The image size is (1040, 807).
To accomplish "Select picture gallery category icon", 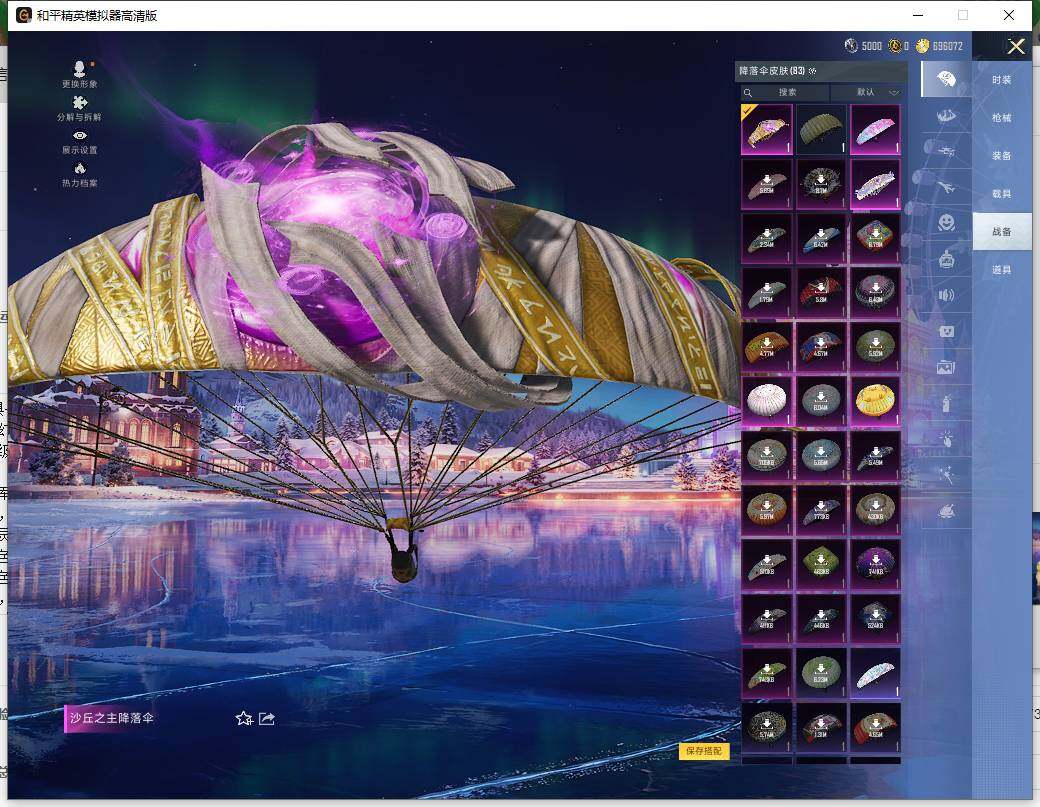I will [x=946, y=367].
